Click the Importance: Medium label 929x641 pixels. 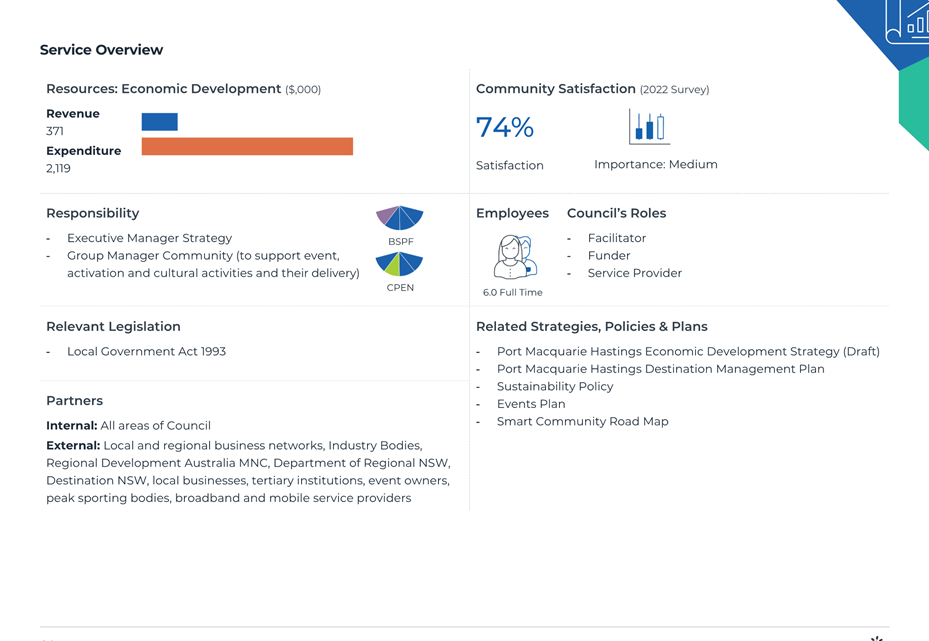656,164
